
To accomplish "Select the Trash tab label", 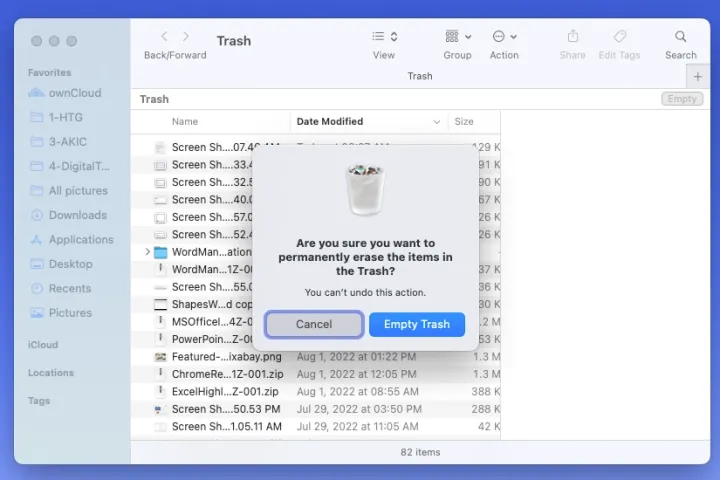I will click(x=420, y=76).
